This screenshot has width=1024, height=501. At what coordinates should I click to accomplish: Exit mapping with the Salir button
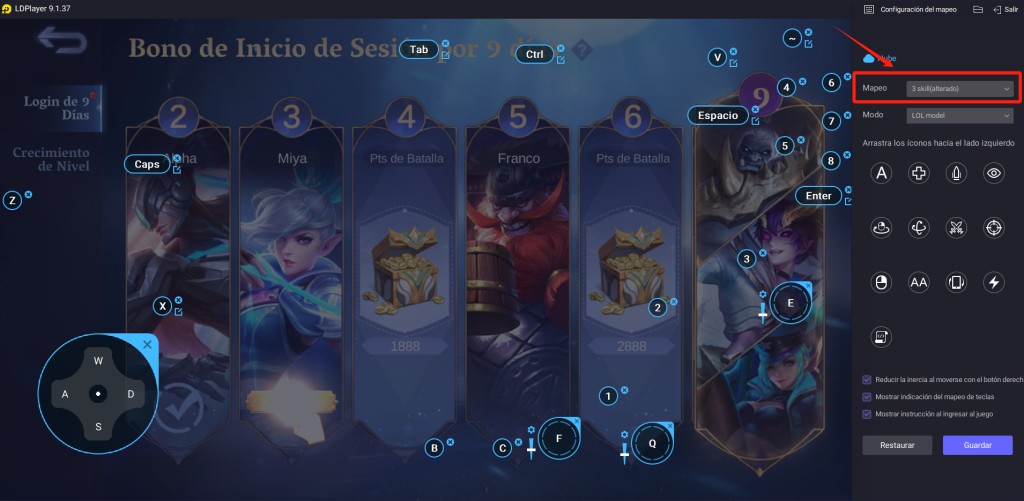click(x=1006, y=10)
